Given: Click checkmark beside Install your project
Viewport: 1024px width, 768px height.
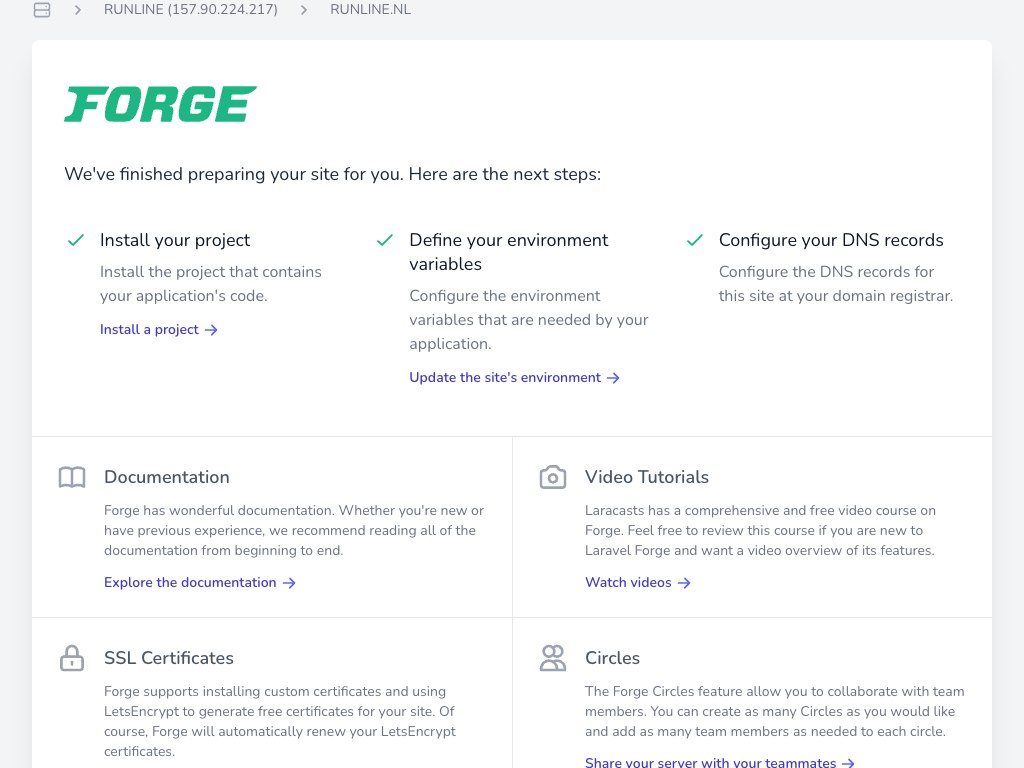Looking at the screenshot, I should coord(75,240).
